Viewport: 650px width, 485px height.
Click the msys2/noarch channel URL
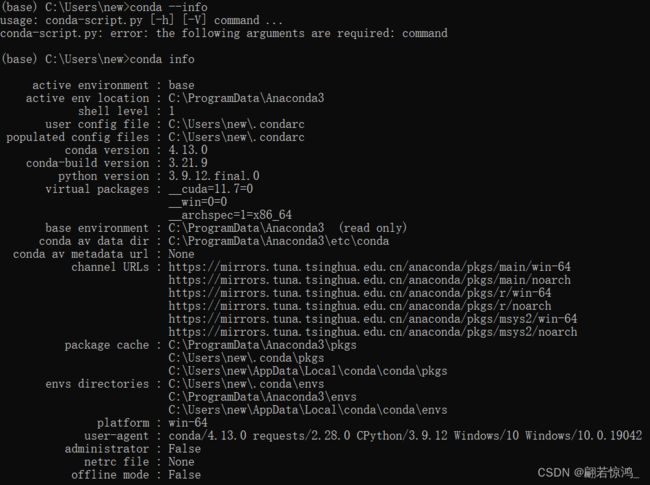[x=373, y=332]
